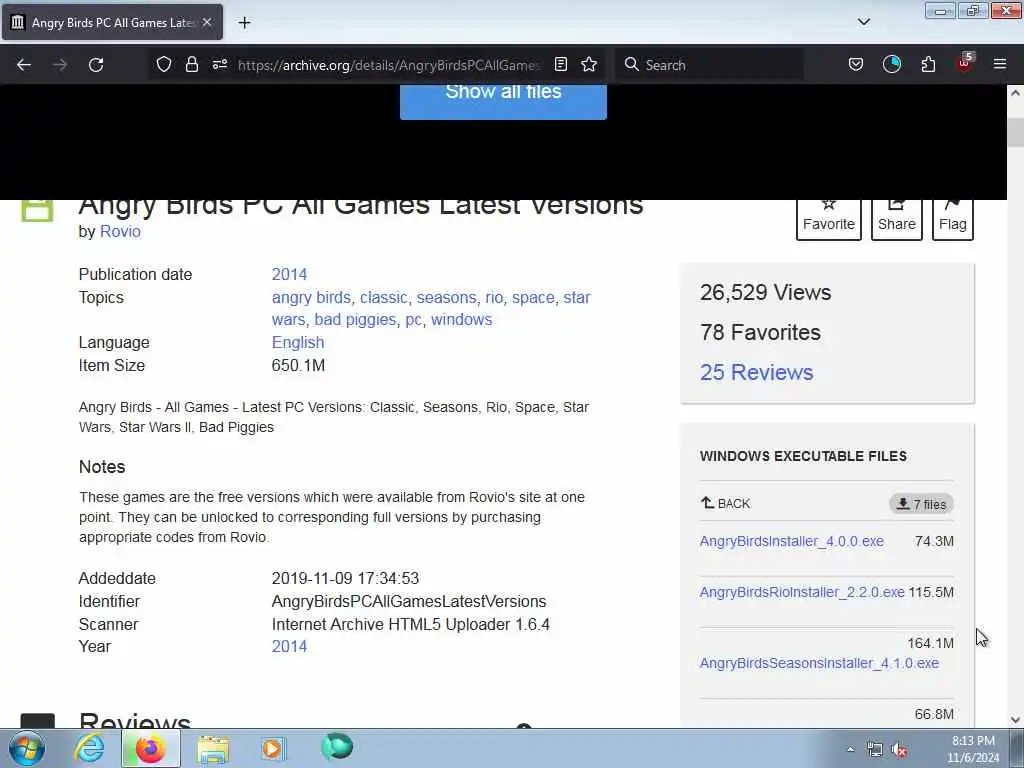Click the green round app taskbar icon
Viewport: 1024px width, 768px height.
337,746
